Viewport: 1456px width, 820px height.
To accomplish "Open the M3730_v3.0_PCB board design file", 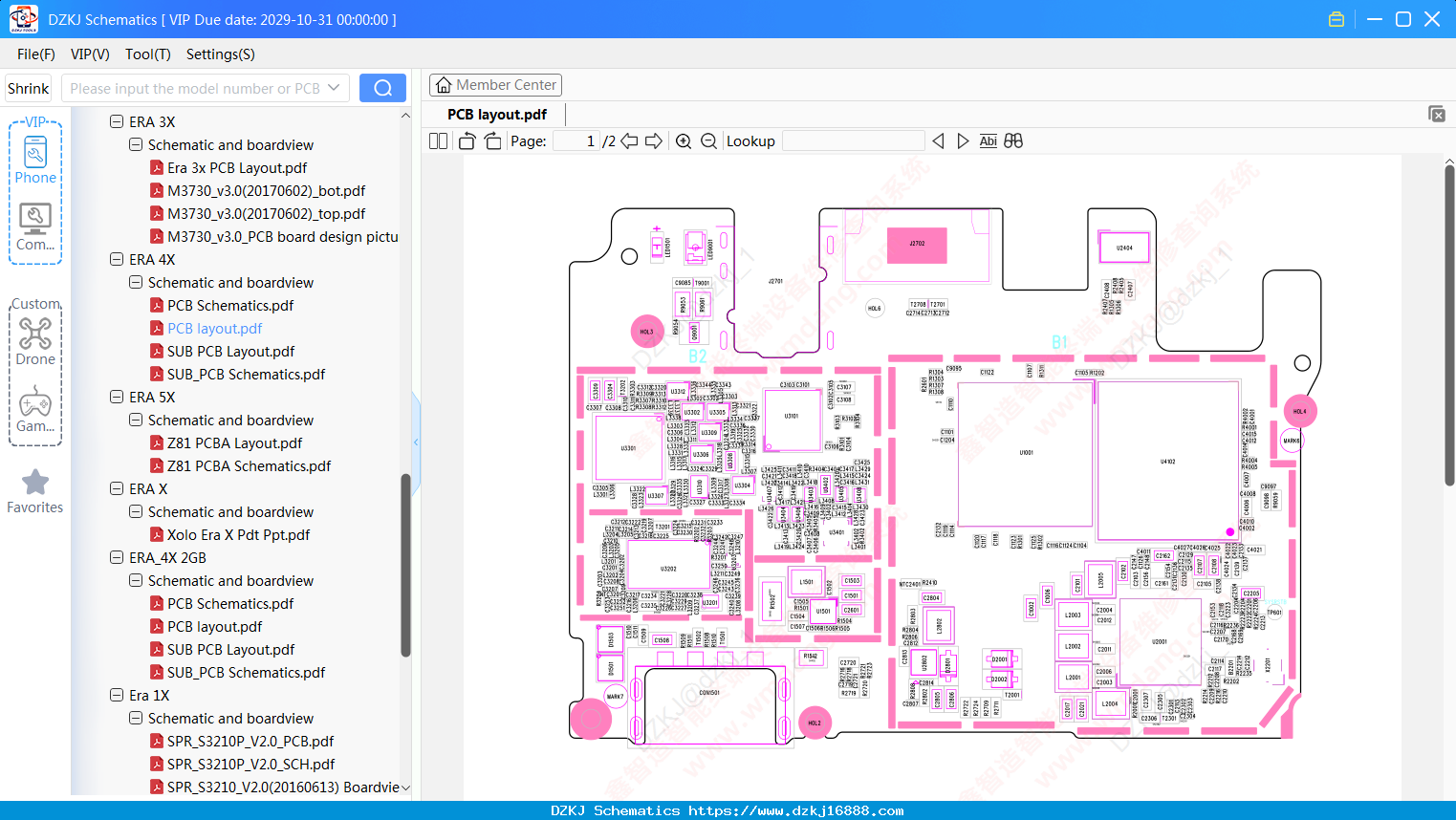I will tap(274, 236).
